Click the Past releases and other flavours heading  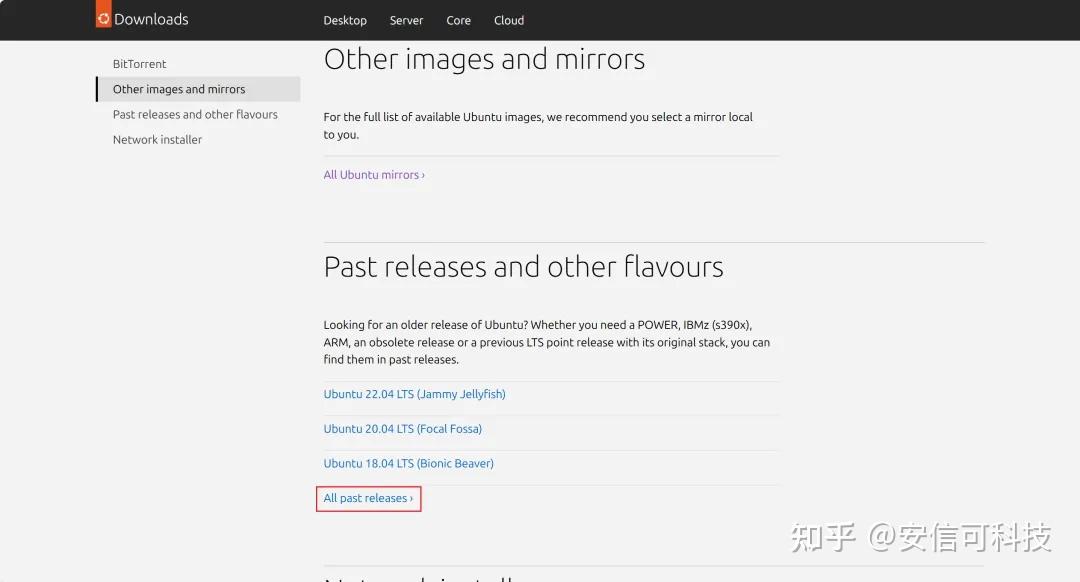click(523, 267)
